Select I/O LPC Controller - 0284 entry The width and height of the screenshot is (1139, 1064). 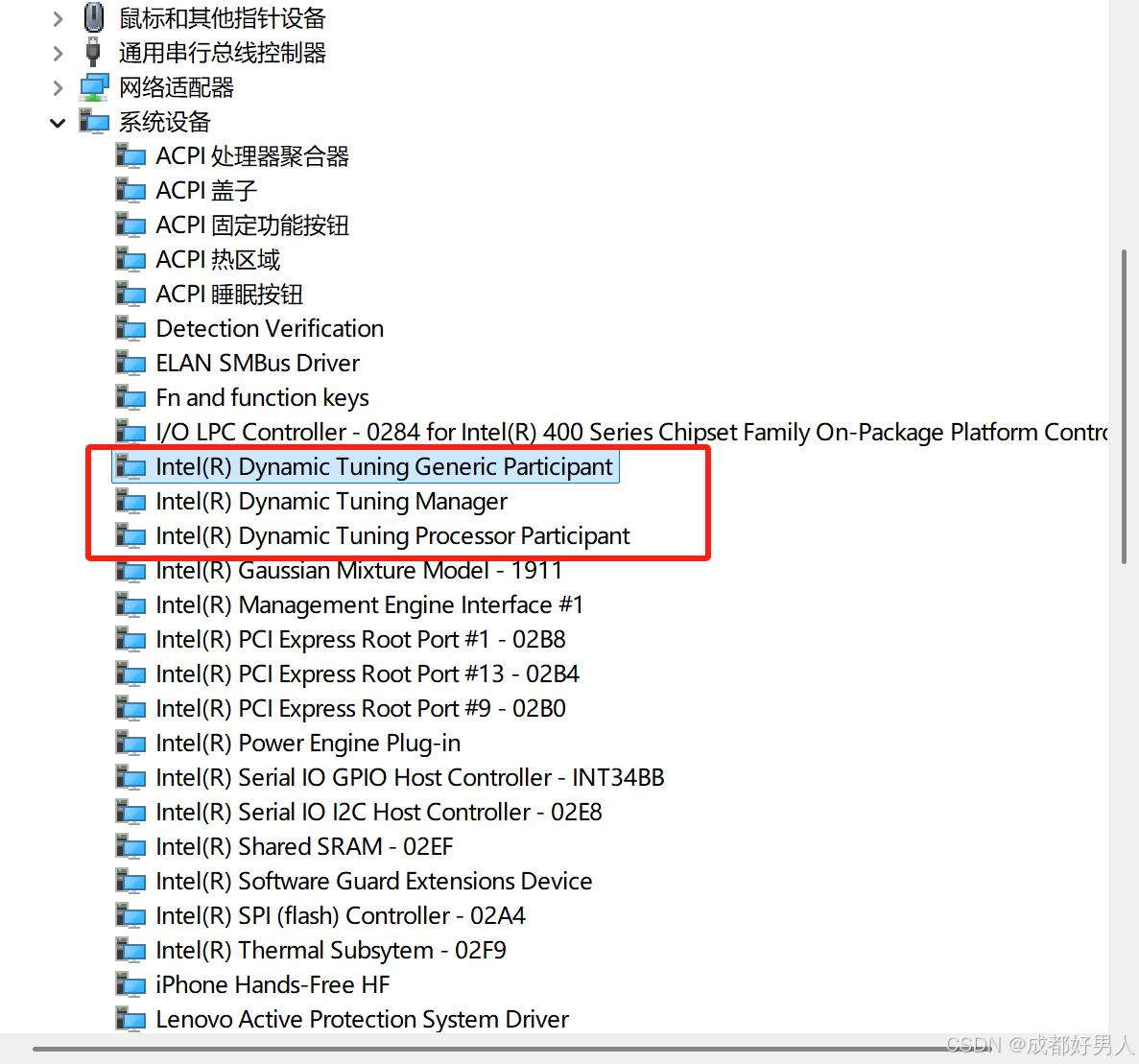pyautogui.click(x=631, y=432)
